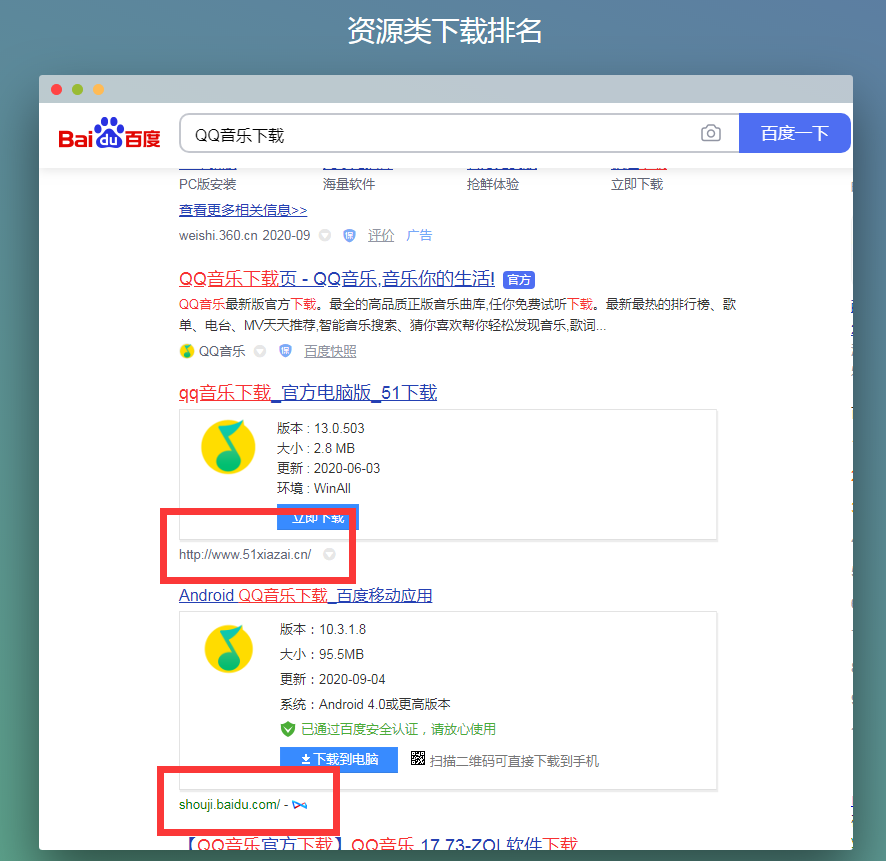Click the orange window dot
The image size is (886, 861).
pyautogui.click(x=98, y=89)
